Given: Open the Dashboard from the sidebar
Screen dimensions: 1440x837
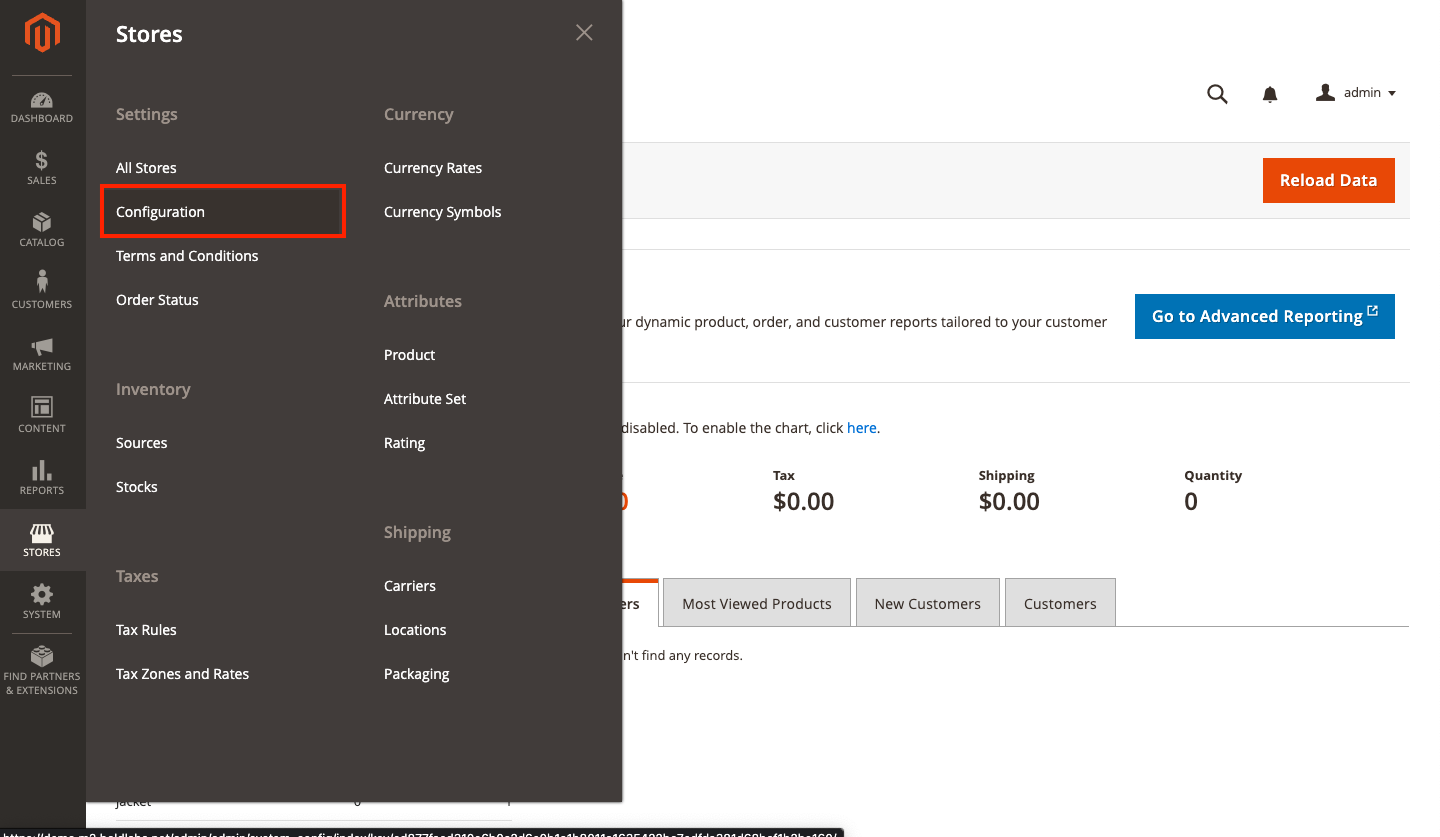Looking at the screenshot, I should pos(42,107).
